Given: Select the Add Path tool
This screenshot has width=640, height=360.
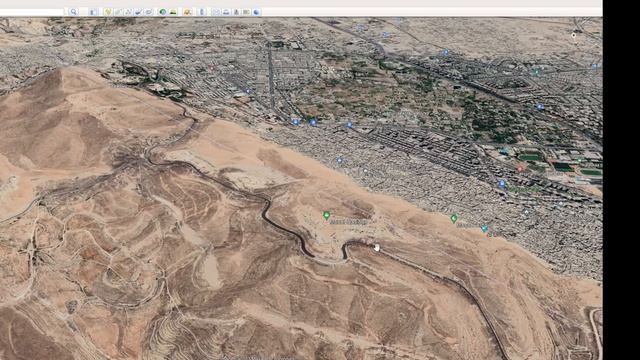Looking at the screenshot, I should coord(128,12).
